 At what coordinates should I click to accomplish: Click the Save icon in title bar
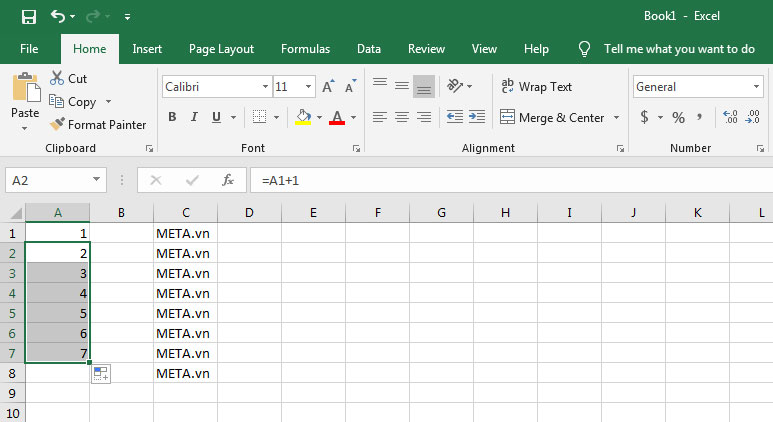pyautogui.click(x=29, y=17)
